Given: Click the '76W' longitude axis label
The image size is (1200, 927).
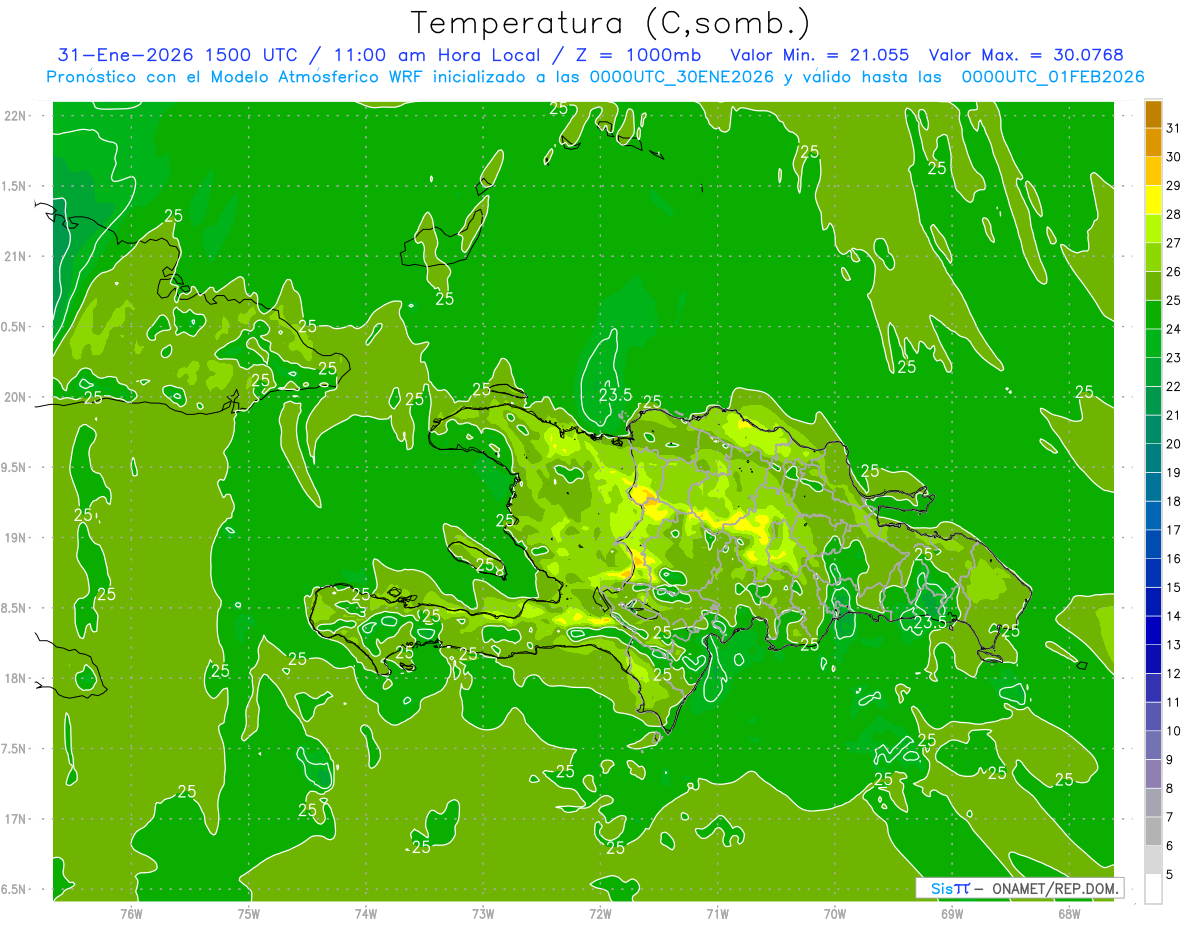Looking at the screenshot, I should coord(131,914).
